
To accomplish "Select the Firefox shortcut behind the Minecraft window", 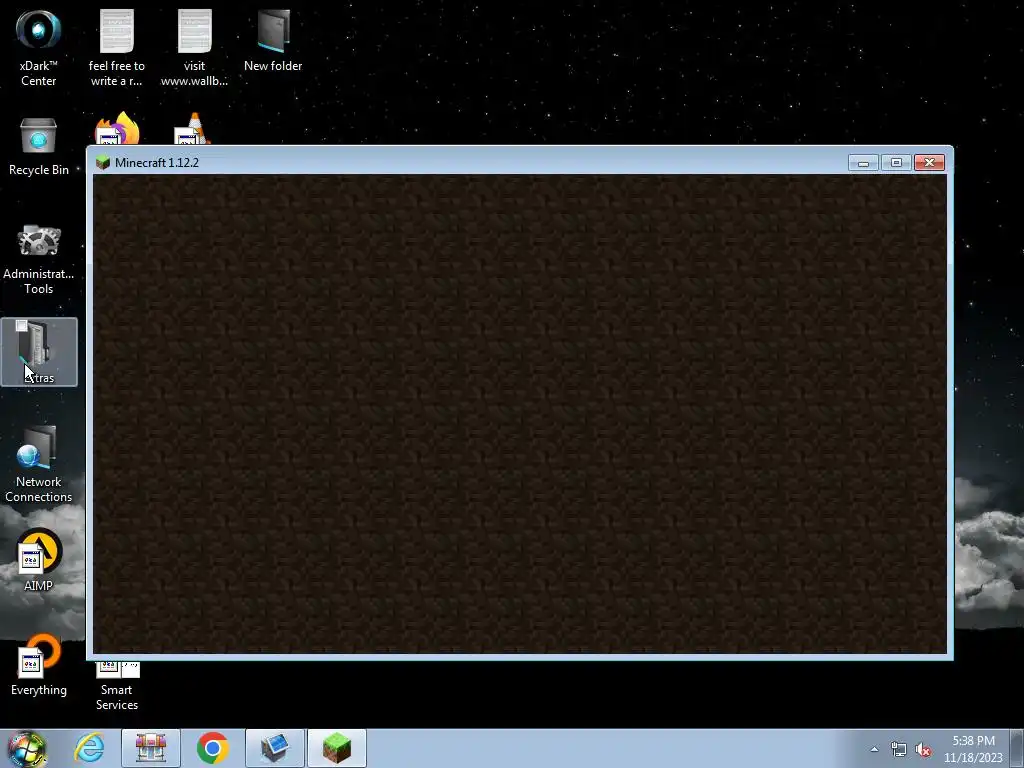I will (117, 129).
